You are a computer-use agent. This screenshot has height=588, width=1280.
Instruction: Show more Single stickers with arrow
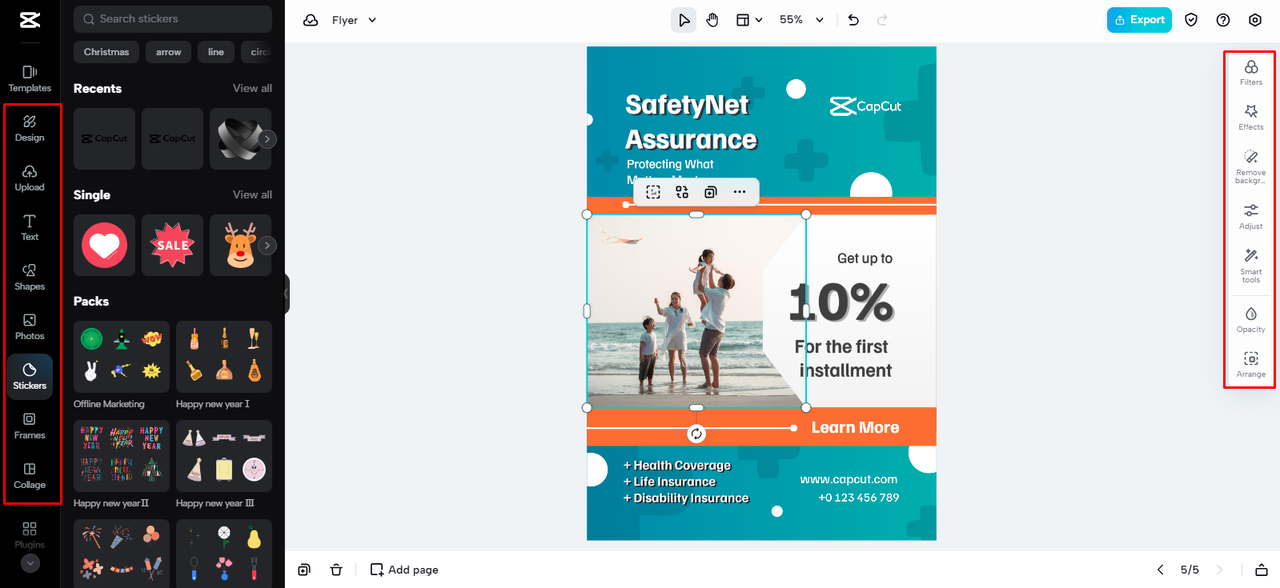click(x=267, y=245)
